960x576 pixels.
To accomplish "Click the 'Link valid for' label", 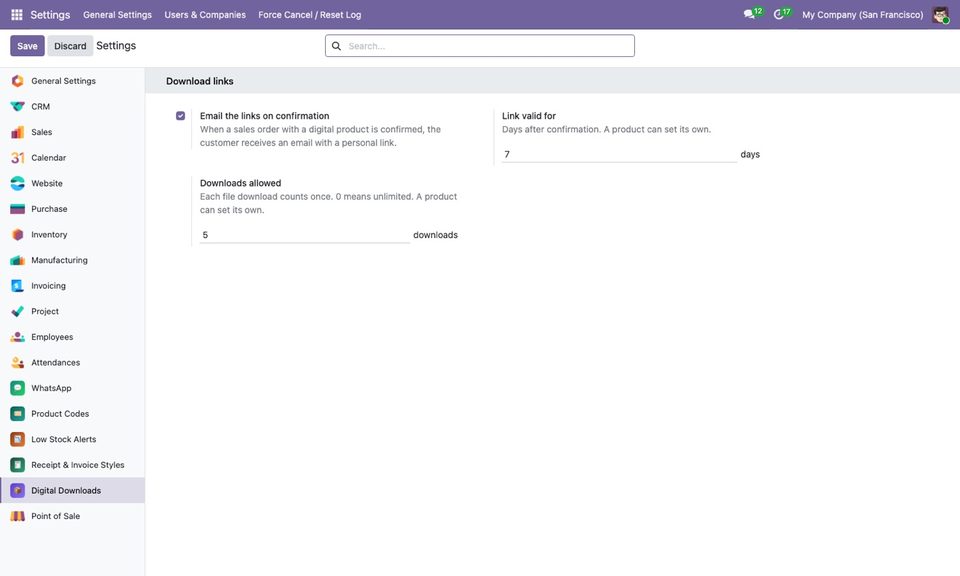I will tap(529, 116).
